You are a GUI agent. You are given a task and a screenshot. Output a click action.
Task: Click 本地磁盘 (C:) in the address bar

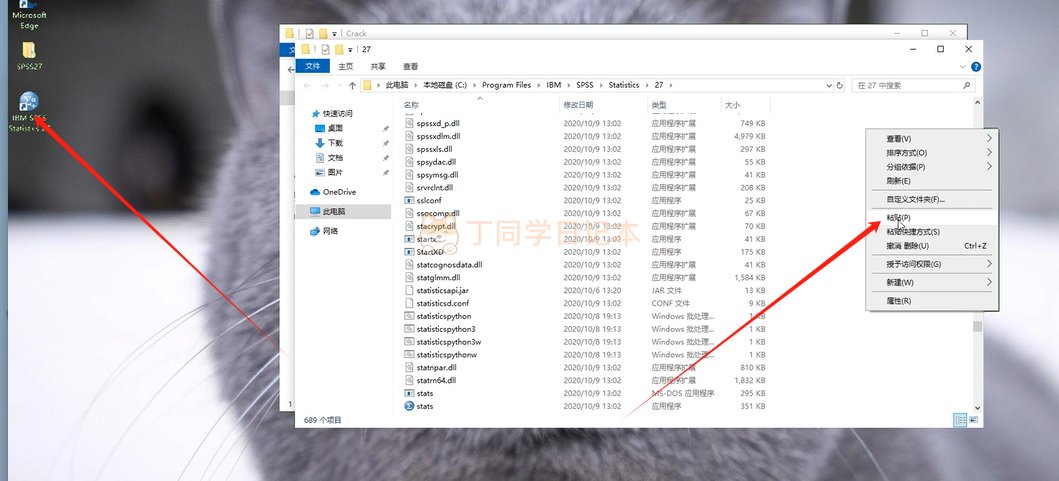tap(445, 86)
